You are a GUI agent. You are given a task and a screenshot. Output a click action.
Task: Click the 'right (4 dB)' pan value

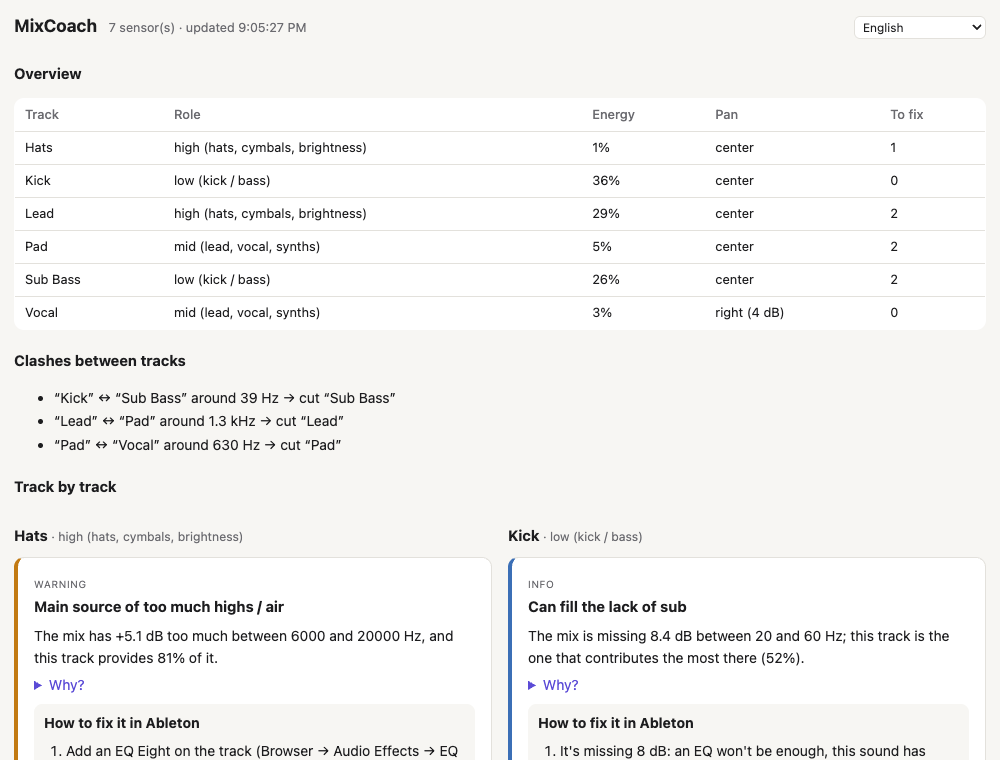click(749, 313)
